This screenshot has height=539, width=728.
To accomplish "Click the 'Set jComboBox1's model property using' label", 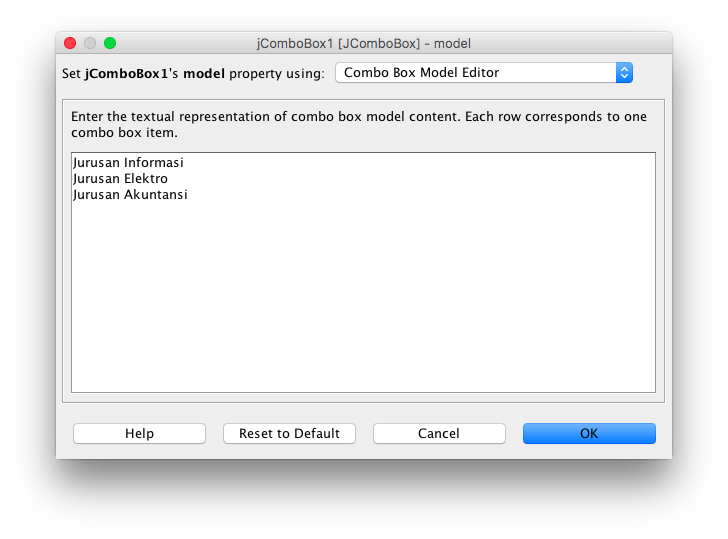I will tap(193, 73).
